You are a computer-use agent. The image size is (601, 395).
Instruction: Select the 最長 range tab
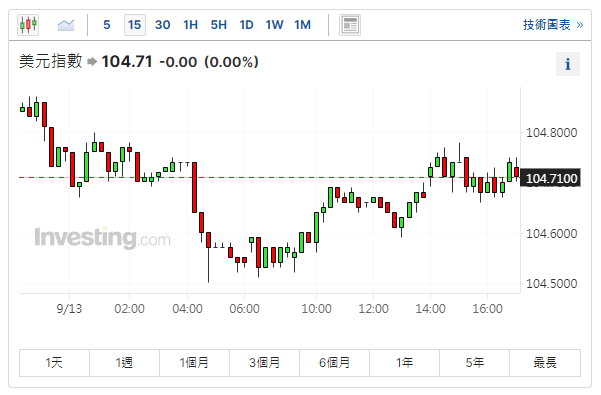click(545, 362)
